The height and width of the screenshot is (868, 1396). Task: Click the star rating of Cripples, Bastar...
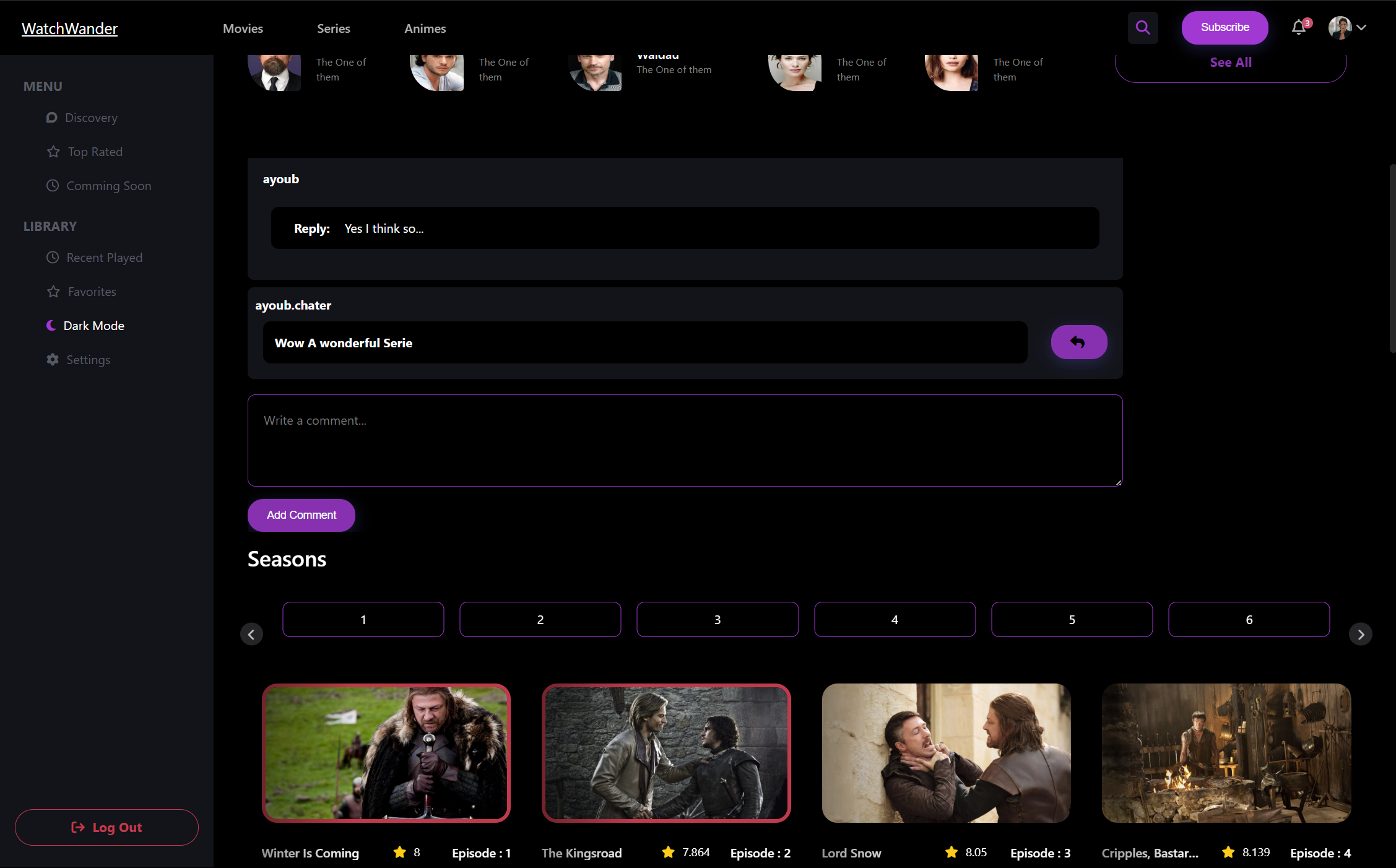pyautogui.click(x=1228, y=853)
